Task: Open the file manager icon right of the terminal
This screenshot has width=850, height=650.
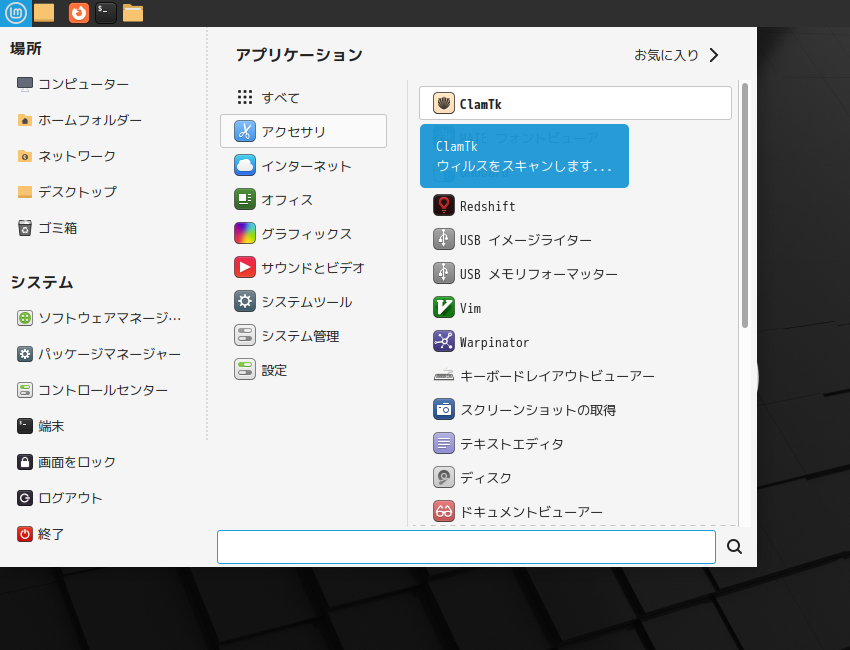Action: 133,12
